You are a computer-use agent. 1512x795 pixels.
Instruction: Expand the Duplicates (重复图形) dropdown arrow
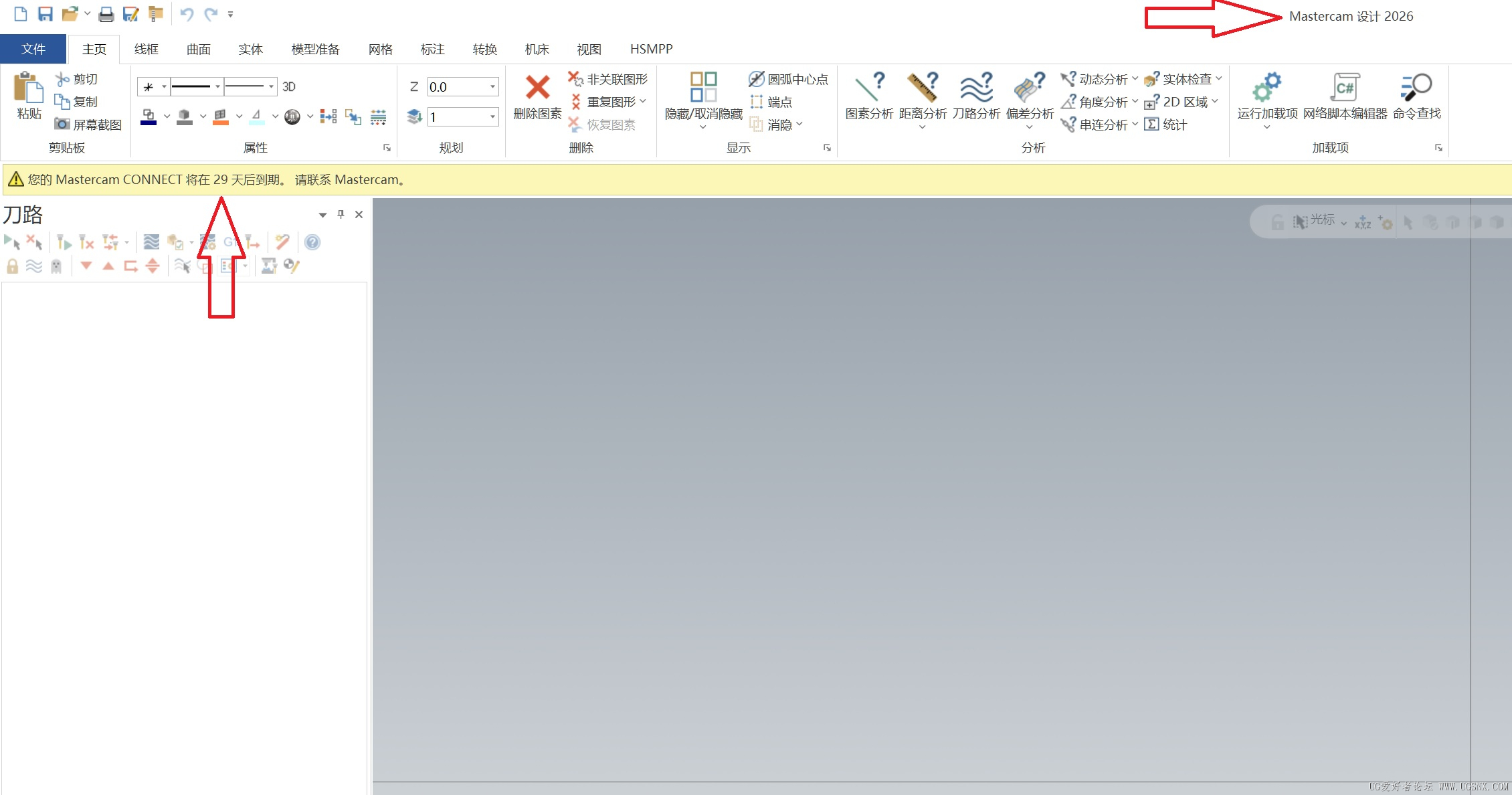coord(643,102)
